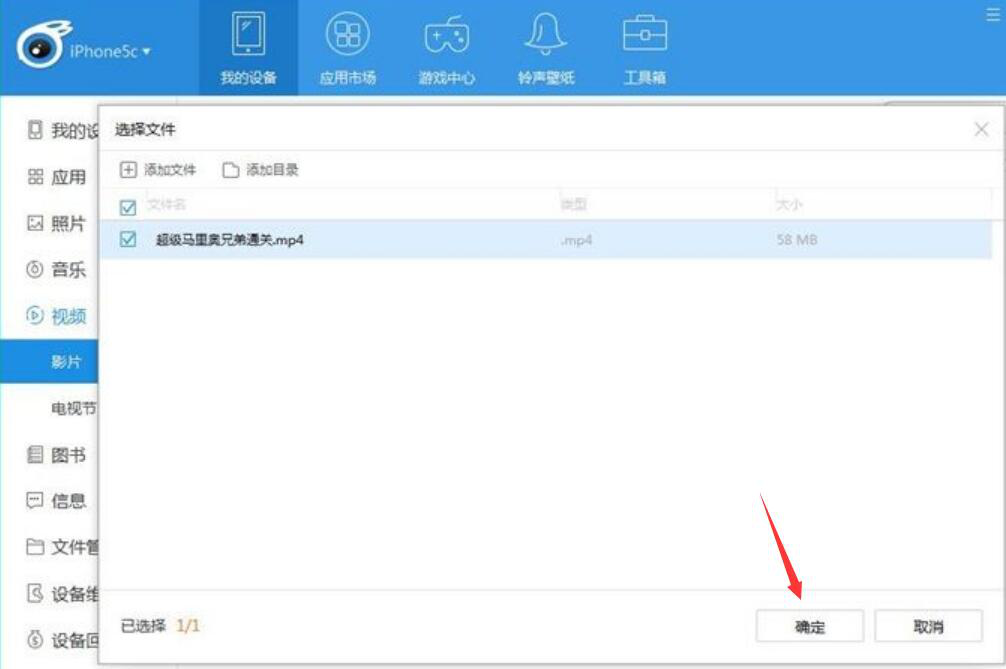Select 信息 in the sidebar
This screenshot has height=669, width=1006.
coord(68,501)
